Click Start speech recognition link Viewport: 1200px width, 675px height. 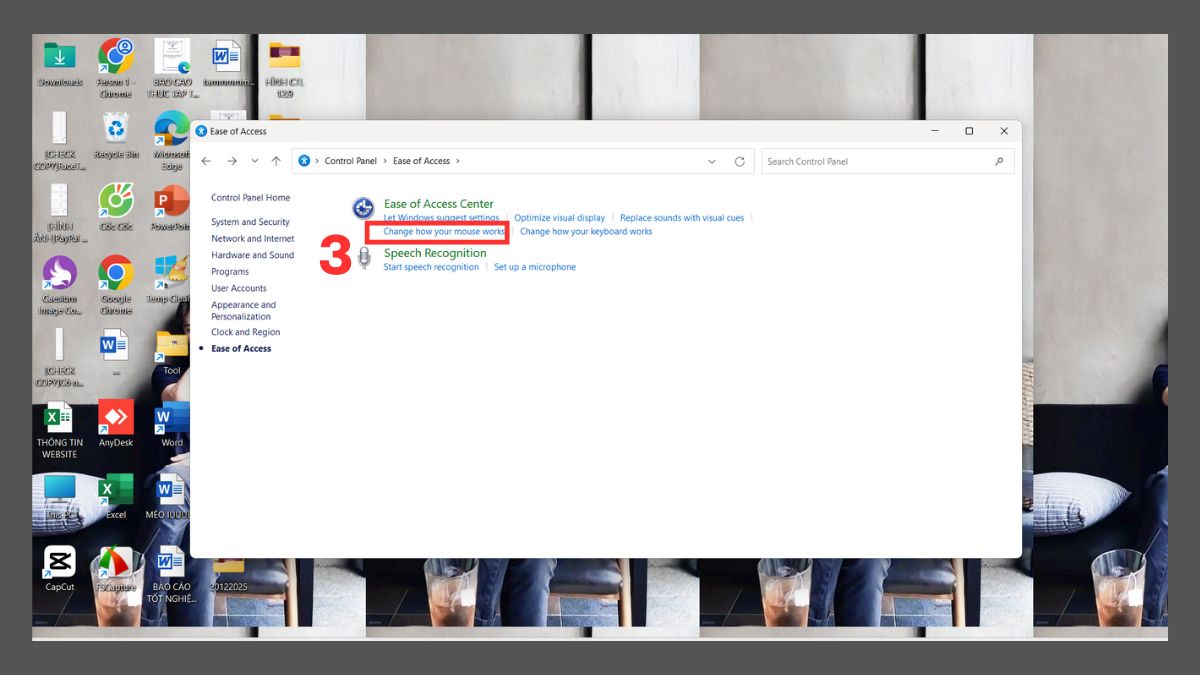coord(431,267)
